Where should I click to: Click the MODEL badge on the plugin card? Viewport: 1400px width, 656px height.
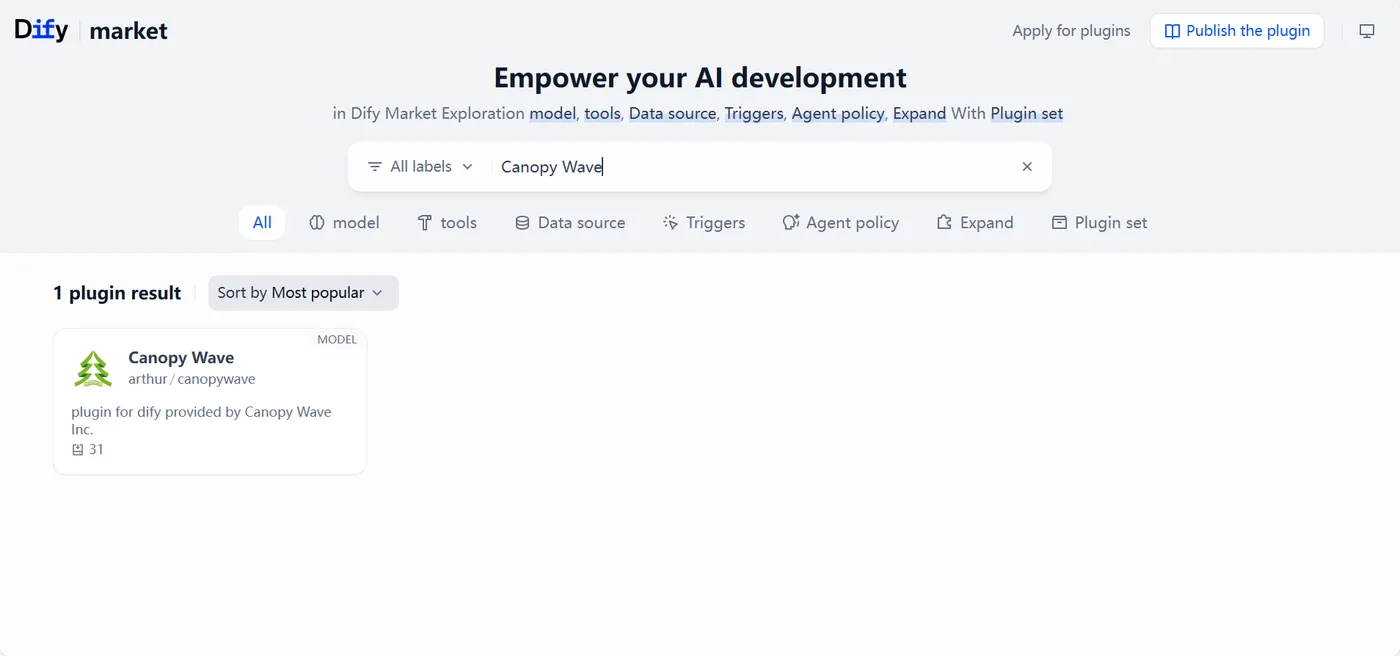click(x=337, y=340)
